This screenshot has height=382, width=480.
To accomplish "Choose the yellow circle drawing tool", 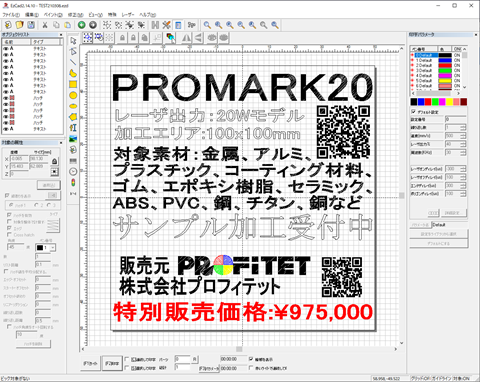I will [x=73, y=95].
